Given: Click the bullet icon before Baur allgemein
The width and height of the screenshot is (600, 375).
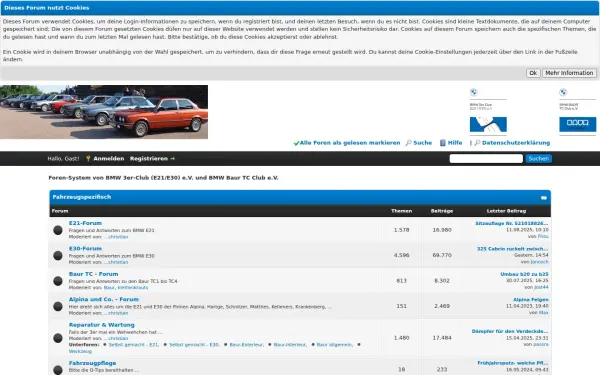Looking at the screenshot, I should (313, 345).
